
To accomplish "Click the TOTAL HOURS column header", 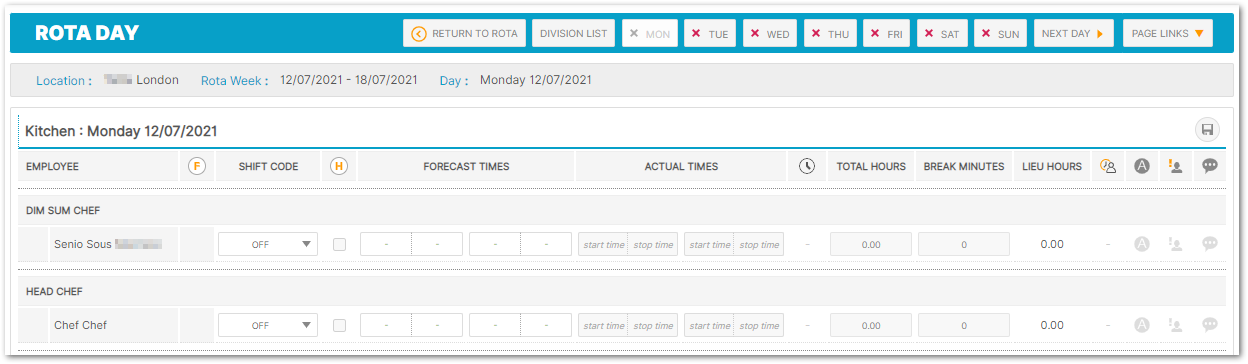I will [x=871, y=166].
